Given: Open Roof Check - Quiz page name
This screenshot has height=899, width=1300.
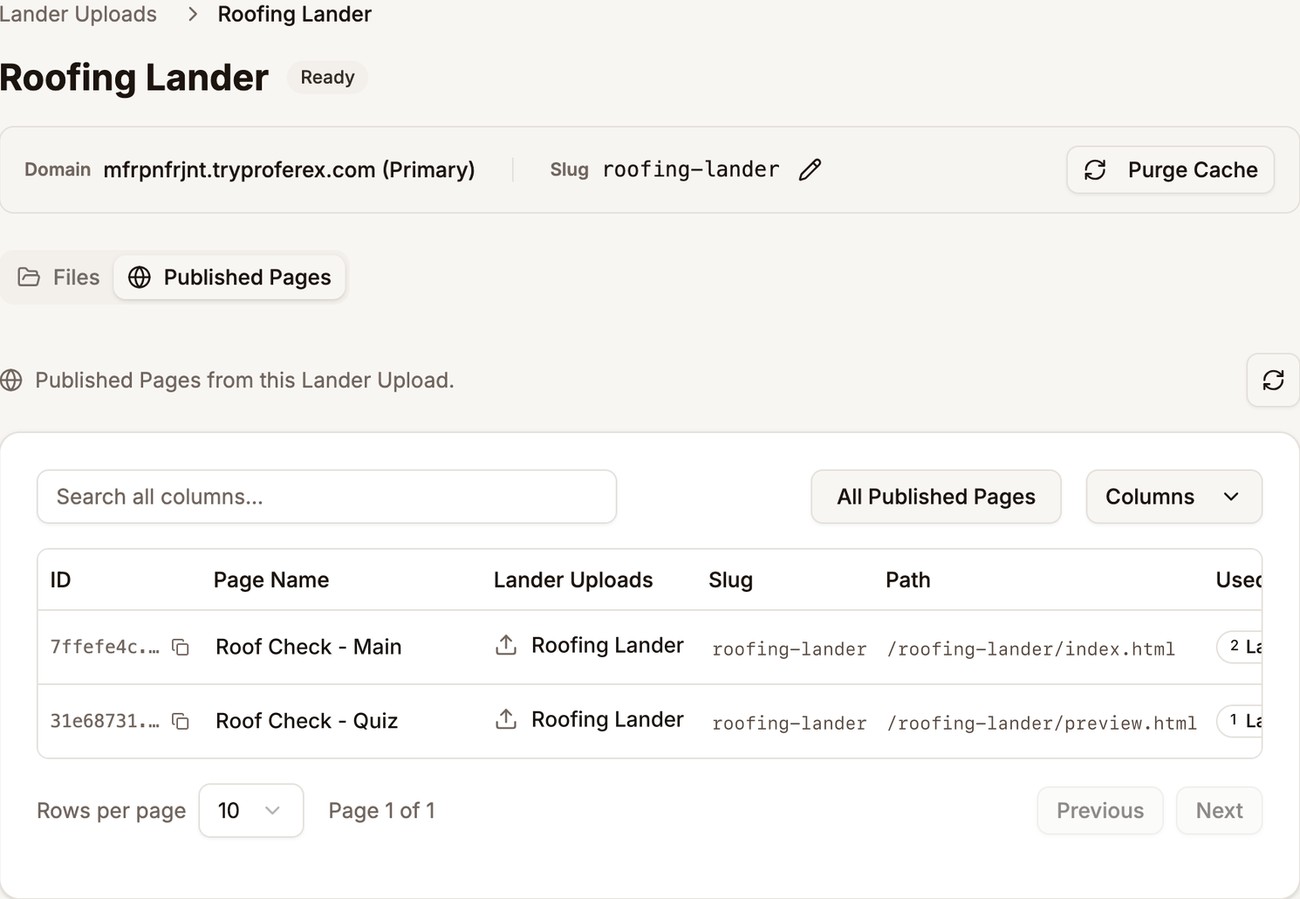Looking at the screenshot, I should tap(307, 721).
